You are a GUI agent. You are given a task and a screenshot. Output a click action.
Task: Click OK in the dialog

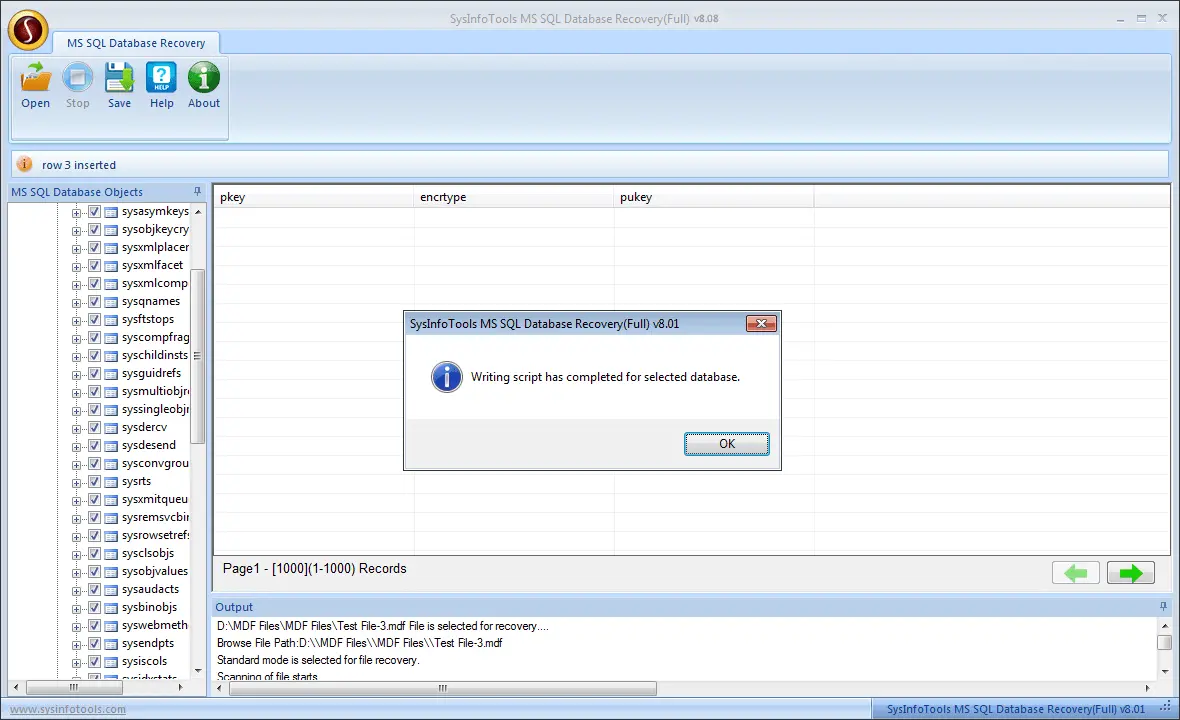(x=726, y=444)
